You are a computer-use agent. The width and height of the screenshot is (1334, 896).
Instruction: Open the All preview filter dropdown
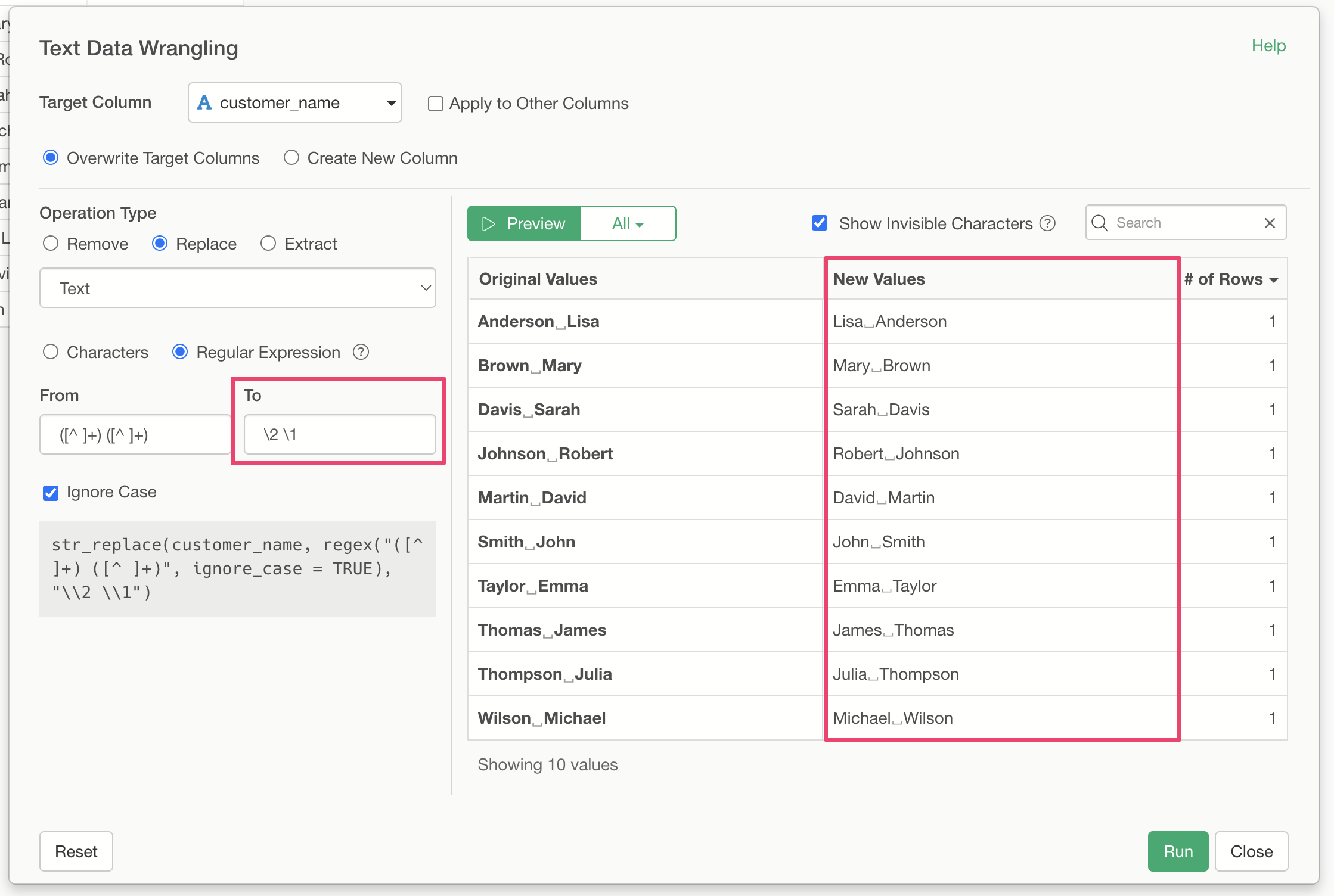click(628, 224)
